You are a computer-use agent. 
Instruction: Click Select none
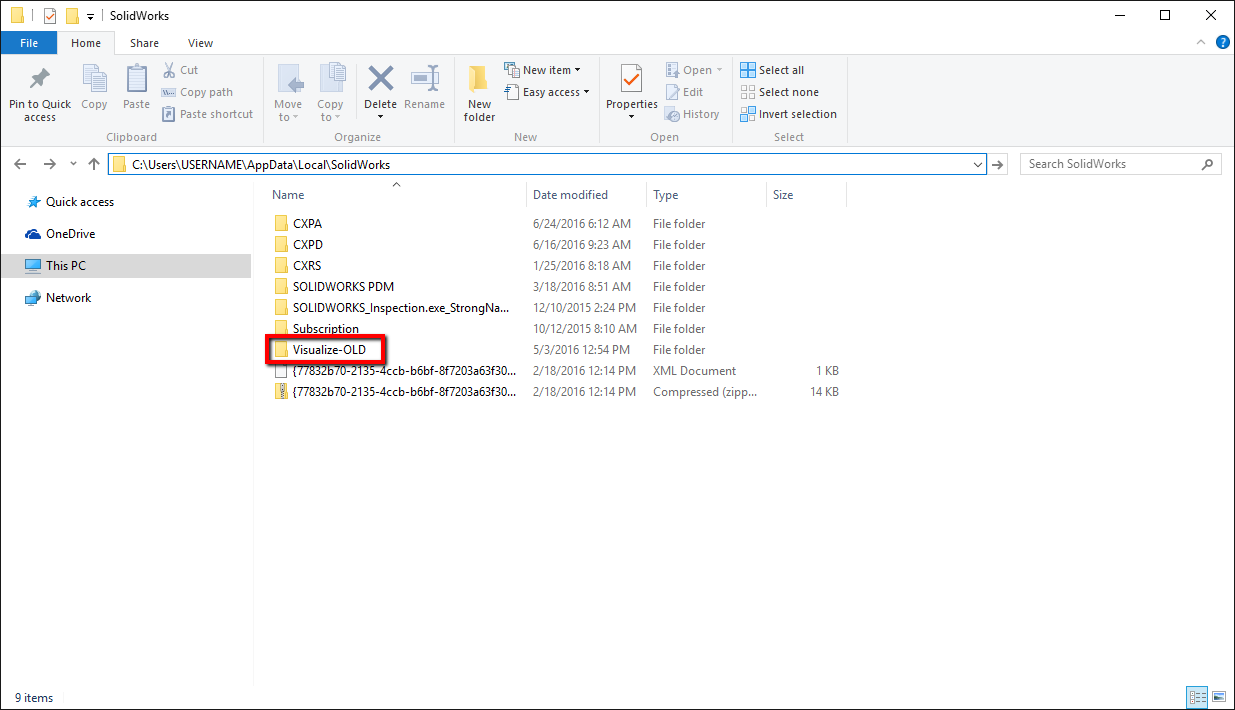[x=779, y=92]
